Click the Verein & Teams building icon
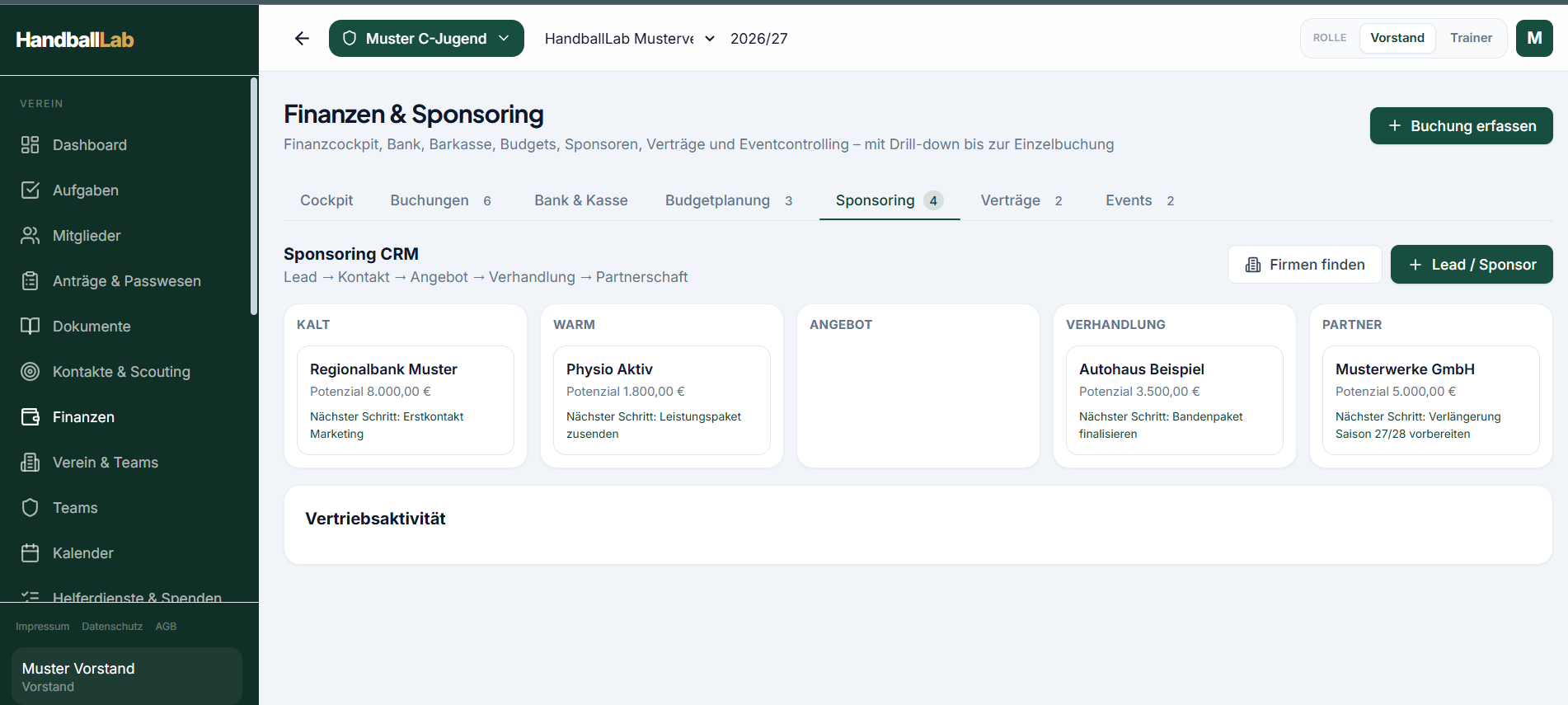The width and height of the screenshot is (1568, 705). coord(30,463)
